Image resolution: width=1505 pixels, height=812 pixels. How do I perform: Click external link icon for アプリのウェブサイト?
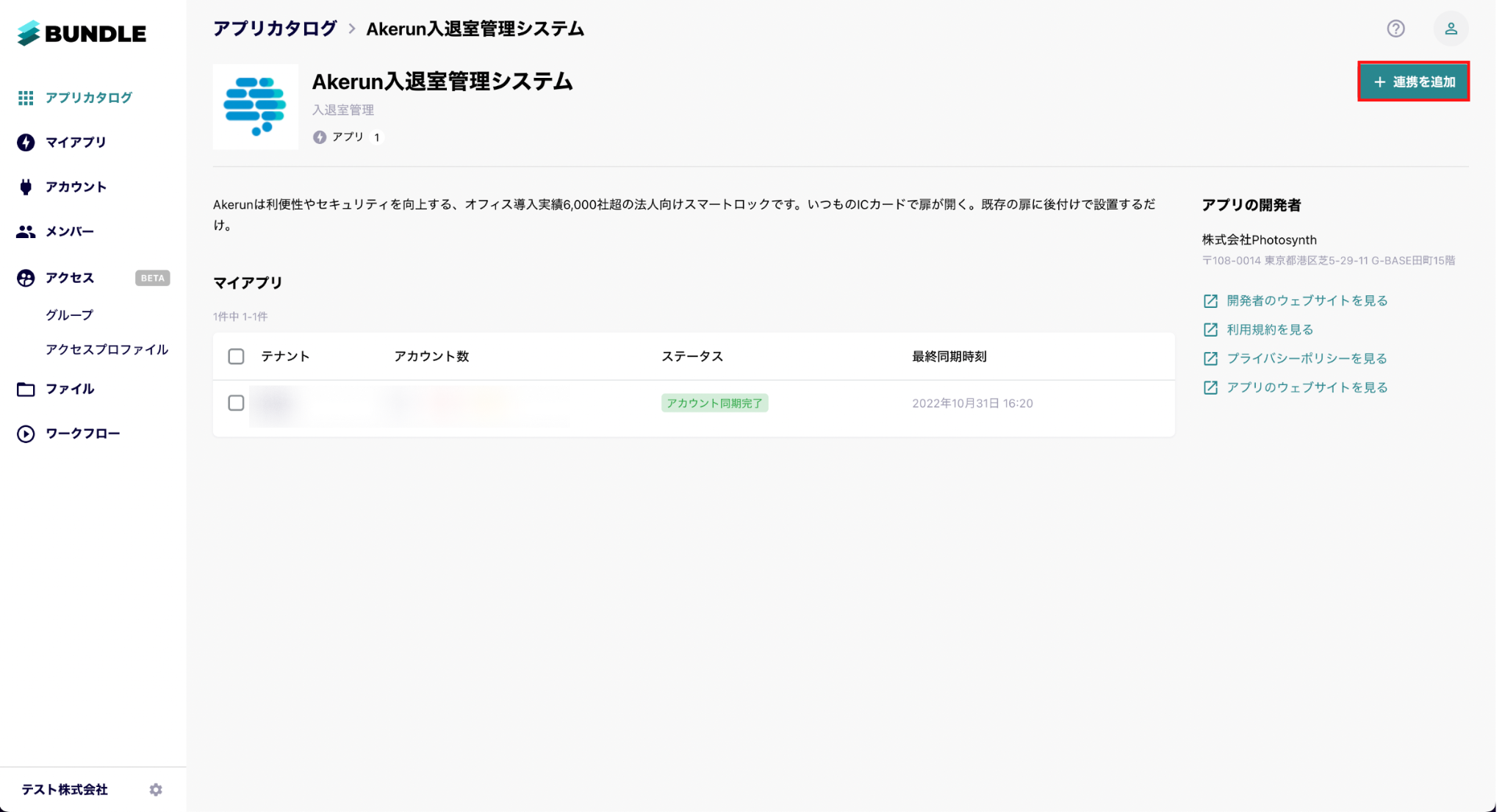(x=1210, y=388)
